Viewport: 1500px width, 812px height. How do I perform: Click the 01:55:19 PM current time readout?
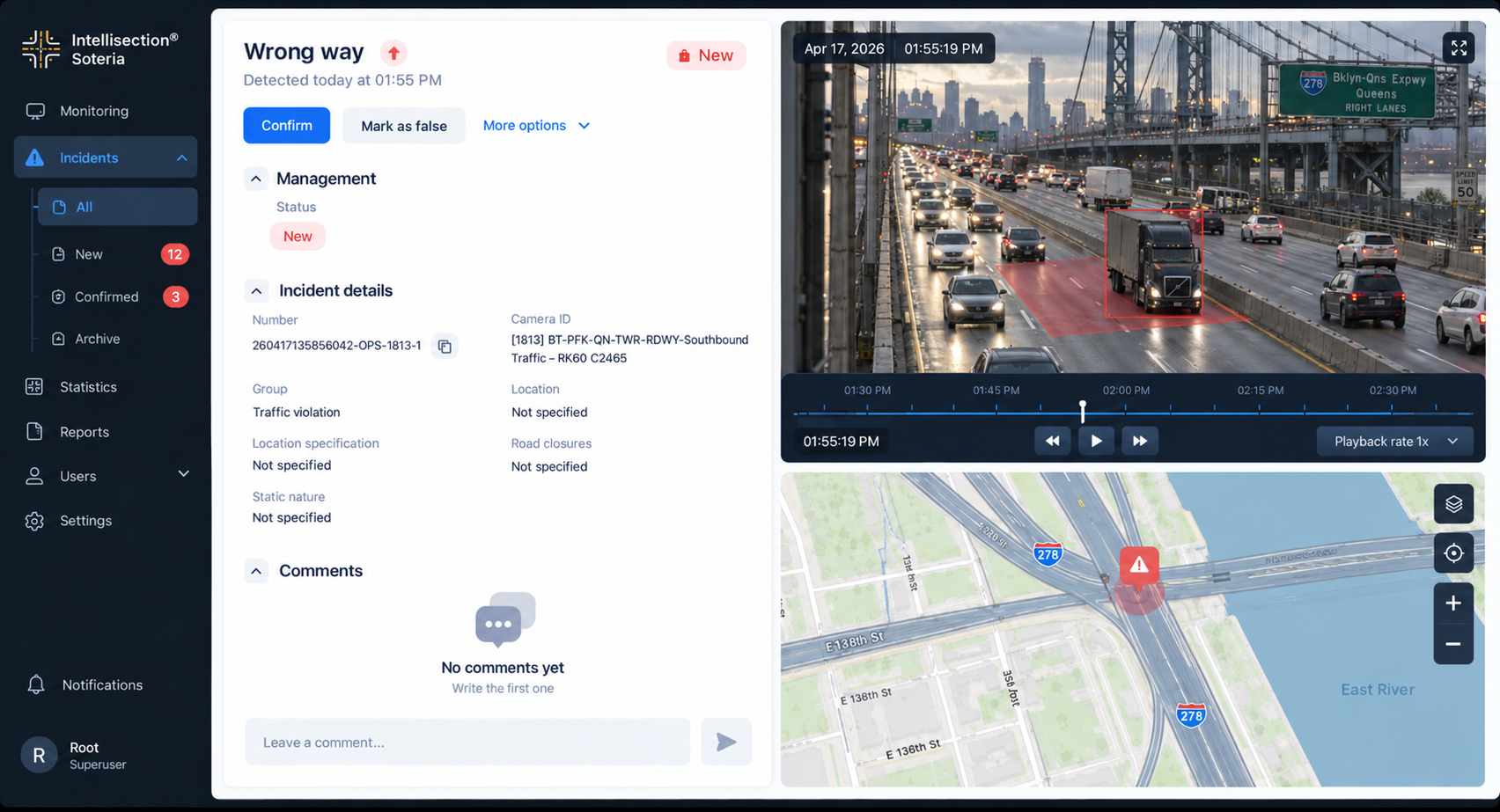pyautogui.click(x=841, y=442)
